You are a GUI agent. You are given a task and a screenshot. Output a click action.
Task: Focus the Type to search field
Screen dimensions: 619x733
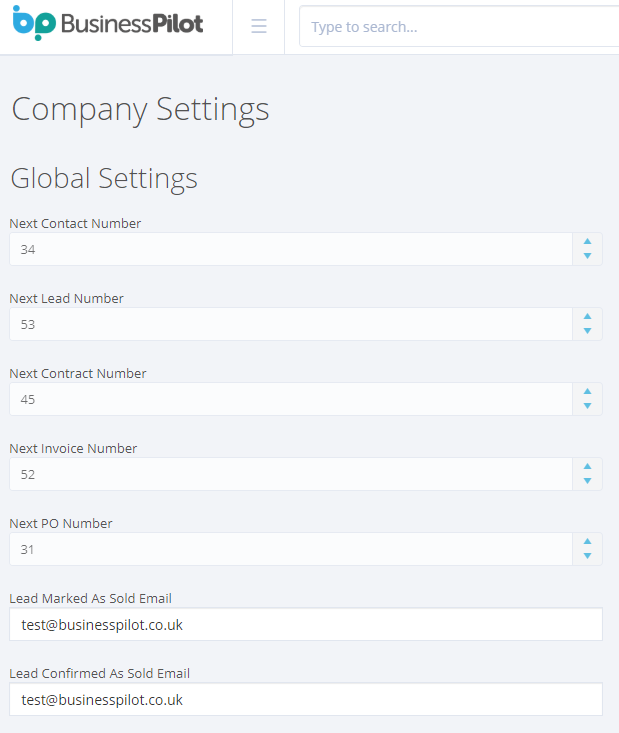pos(459,27)
